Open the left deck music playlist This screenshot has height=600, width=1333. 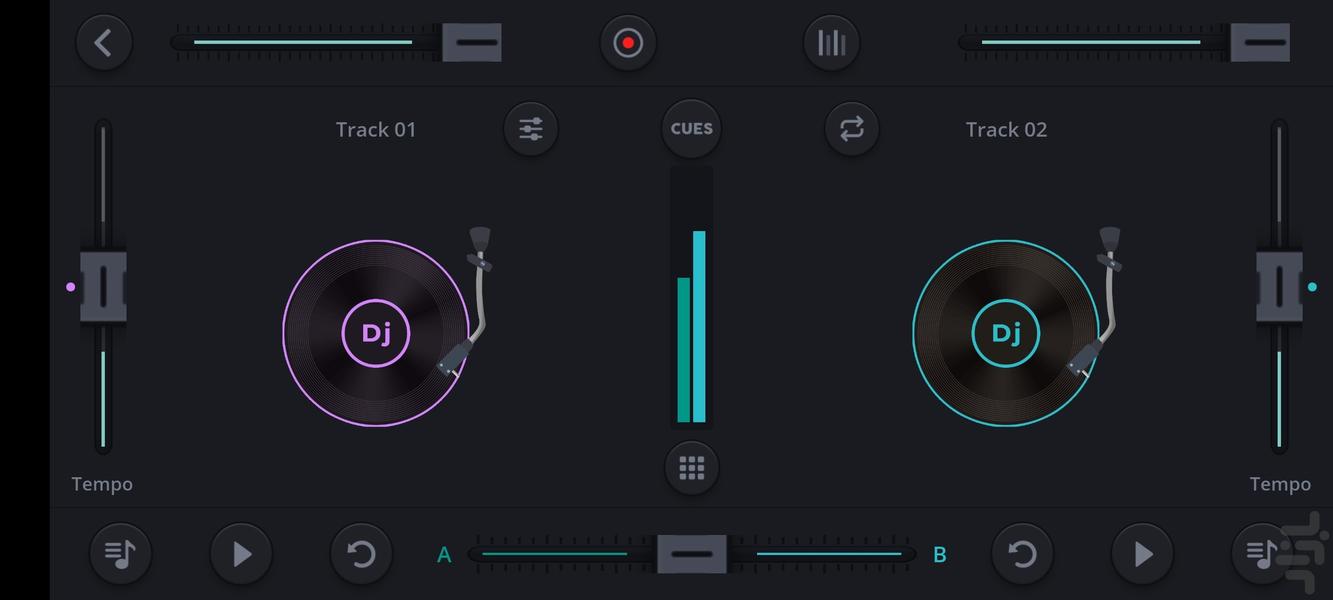click(120, 554)
